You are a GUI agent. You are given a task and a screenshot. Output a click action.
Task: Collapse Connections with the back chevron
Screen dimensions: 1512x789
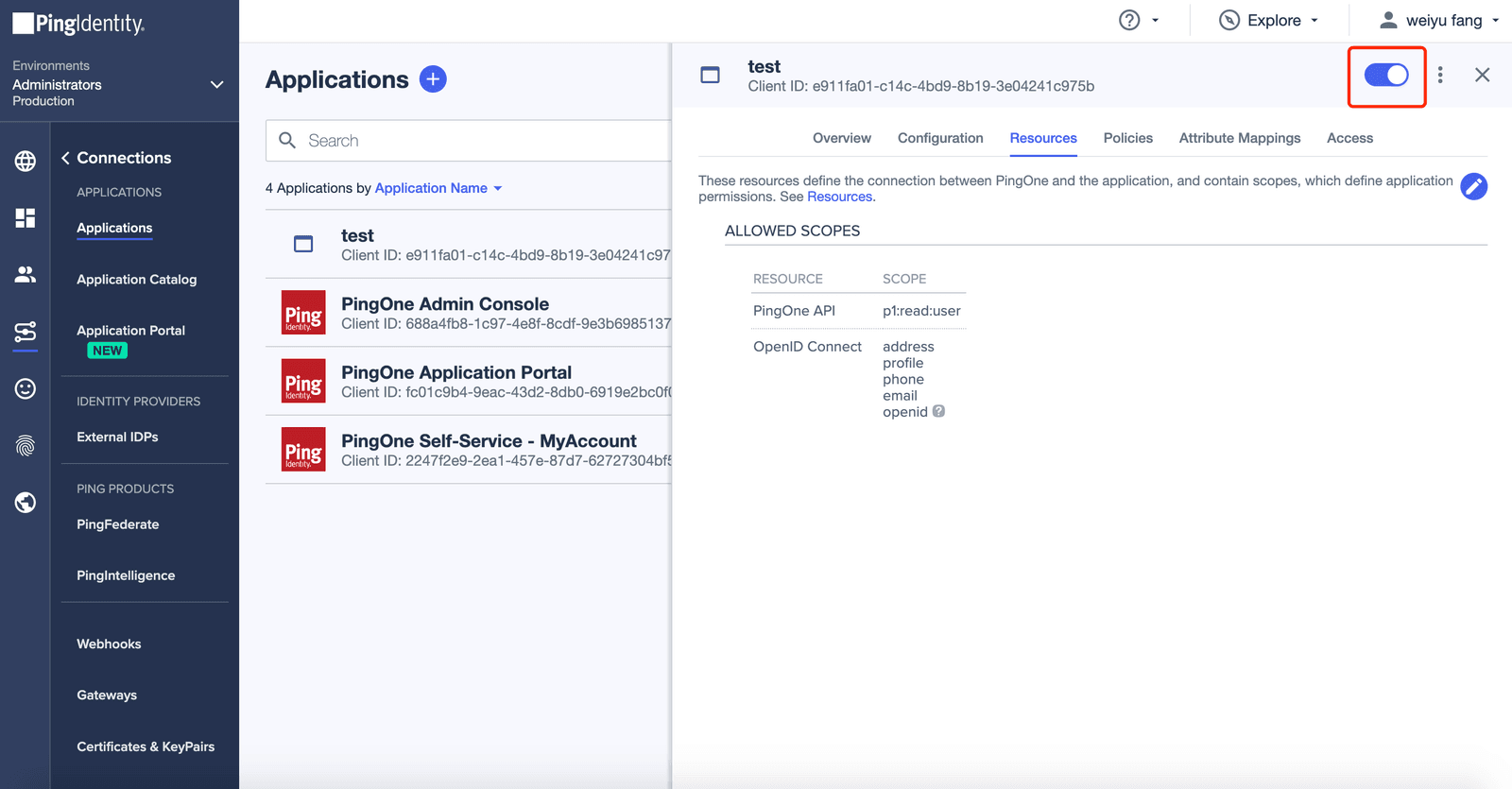[65, 158]
